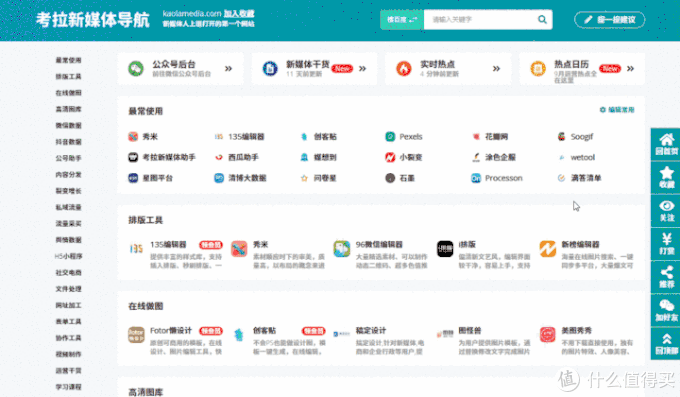Open 小裂变 shortcut icon
The image size is (680, 397).
tap(390, 157)
